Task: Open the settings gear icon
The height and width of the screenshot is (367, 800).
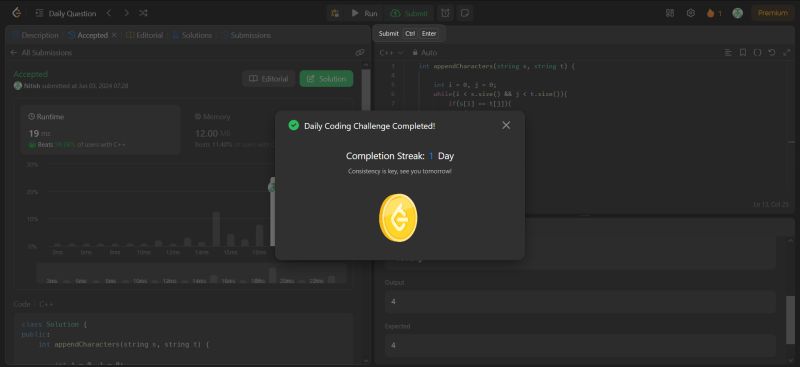Action: tap(691, 13)
